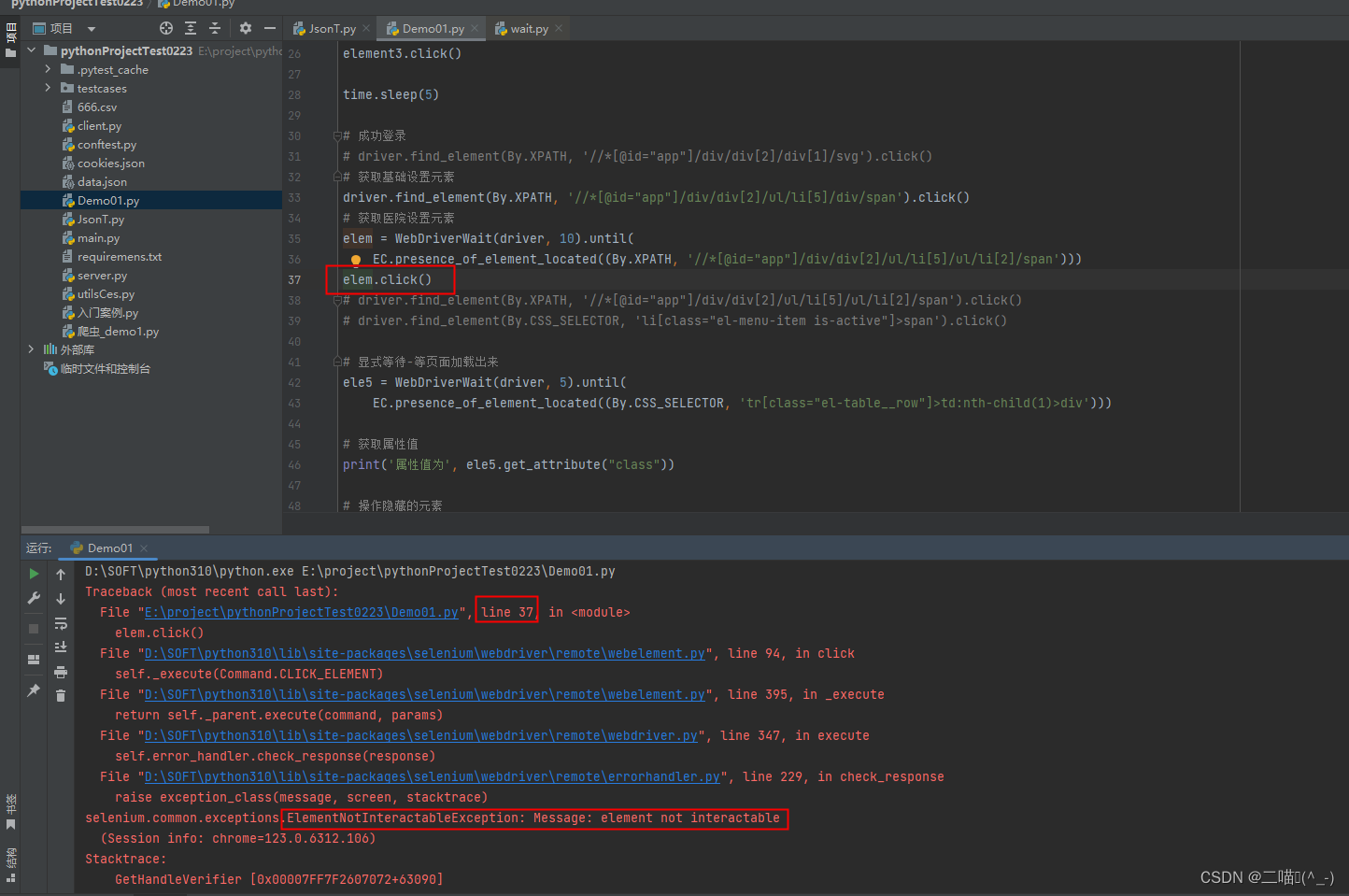Print the console output

point(61,672)
